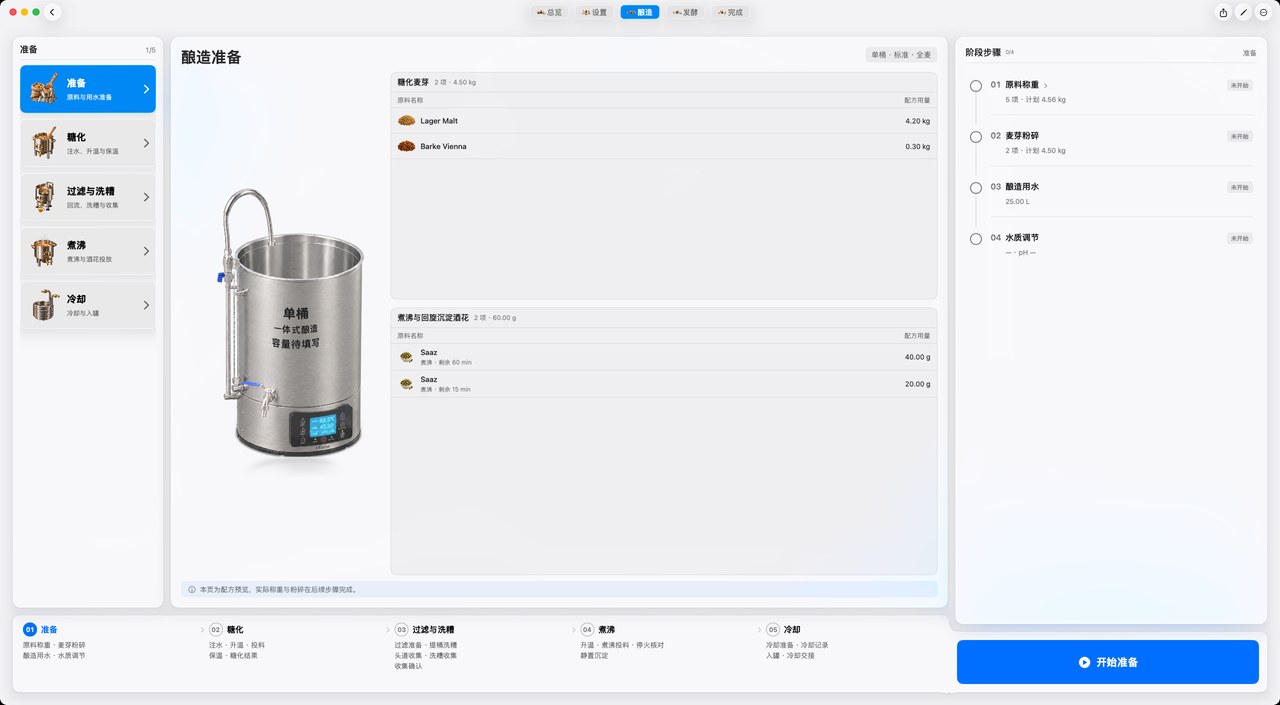1280x705 pixels.
Task: Click the 开始准备 button
Action: pyautogui.click(x=1107, y=662)
